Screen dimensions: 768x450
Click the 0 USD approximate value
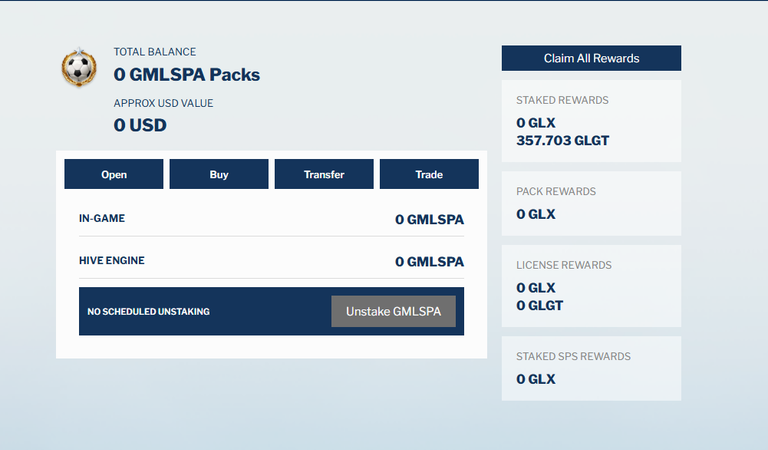140,125
